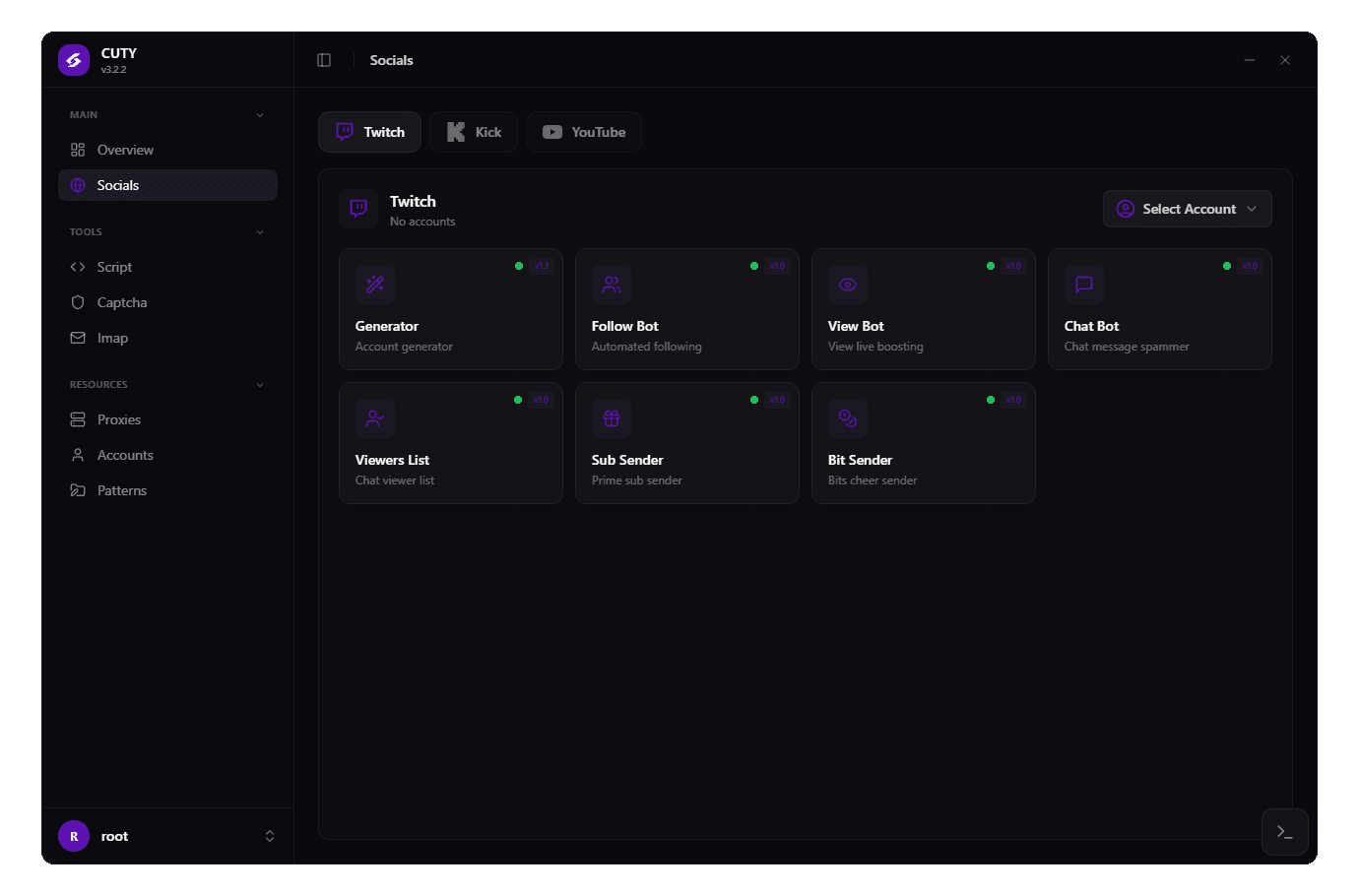Click the View Bot eye icon
The image size is (1359, 896).
[x=848, y=285]
